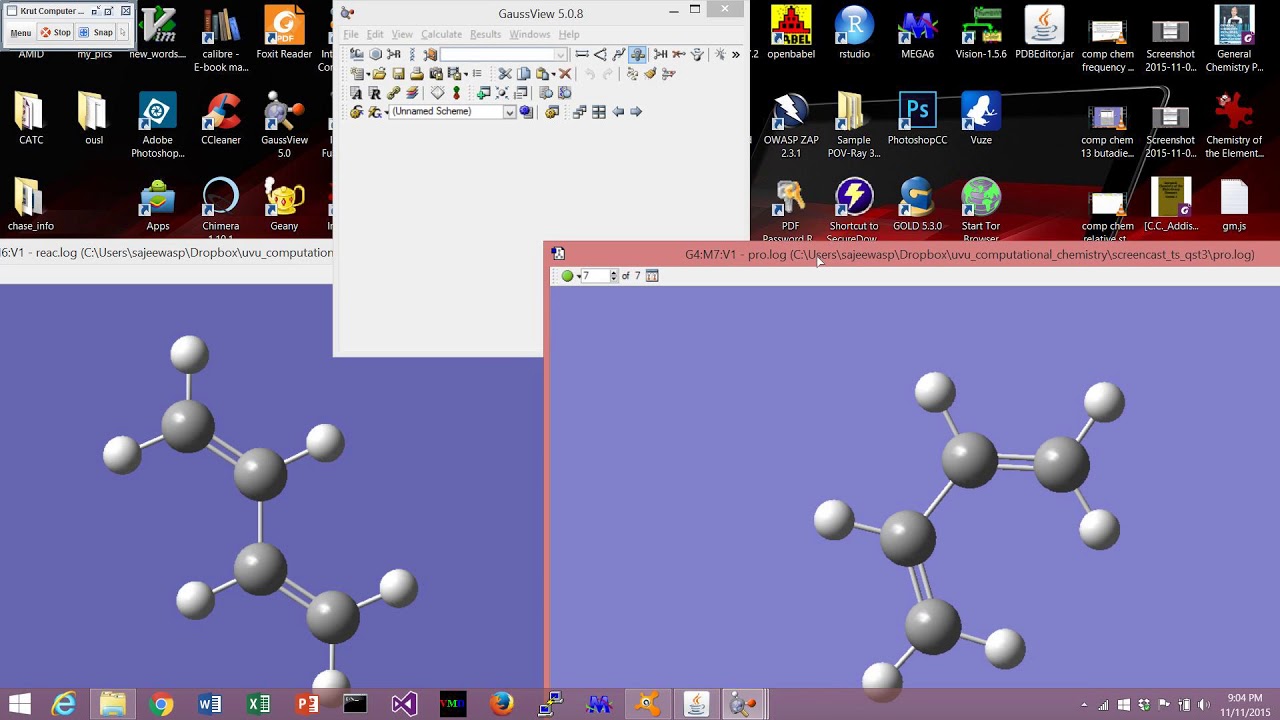Open the View menu in GaussView
This screenshot has width=1280, height=720.
click(402, 34)
